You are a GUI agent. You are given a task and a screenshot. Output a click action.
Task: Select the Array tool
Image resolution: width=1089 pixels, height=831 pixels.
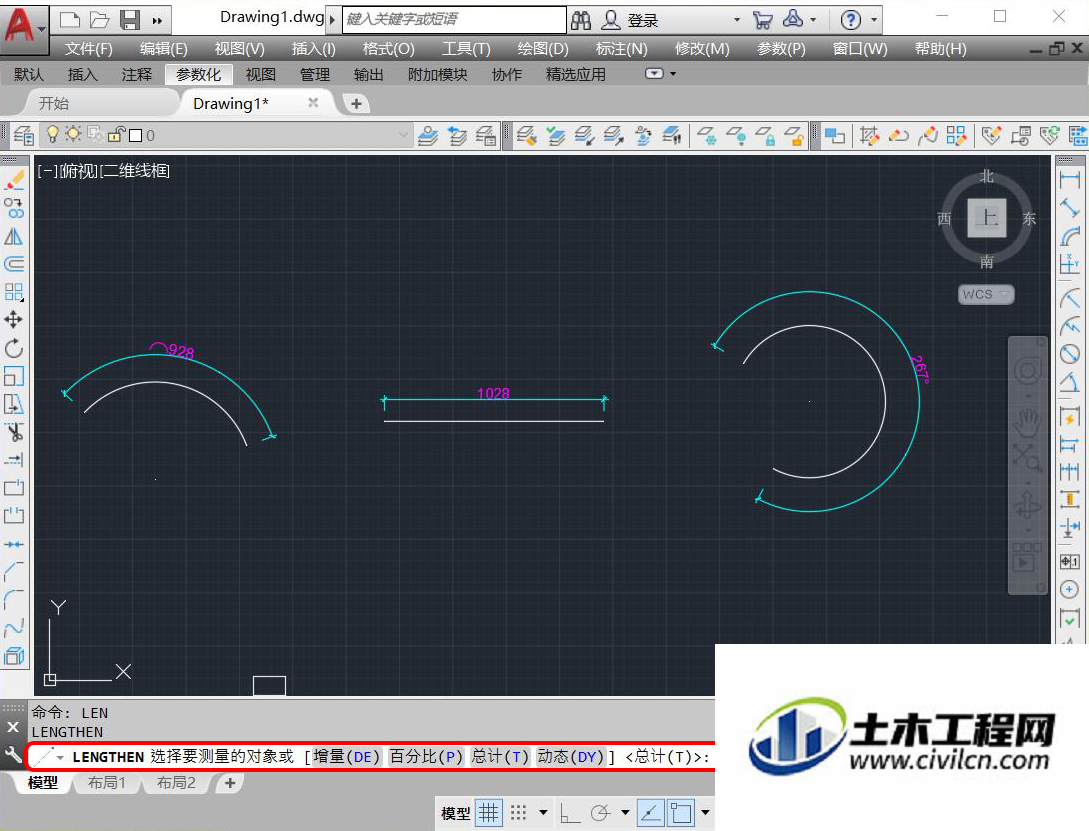[14, 292]
